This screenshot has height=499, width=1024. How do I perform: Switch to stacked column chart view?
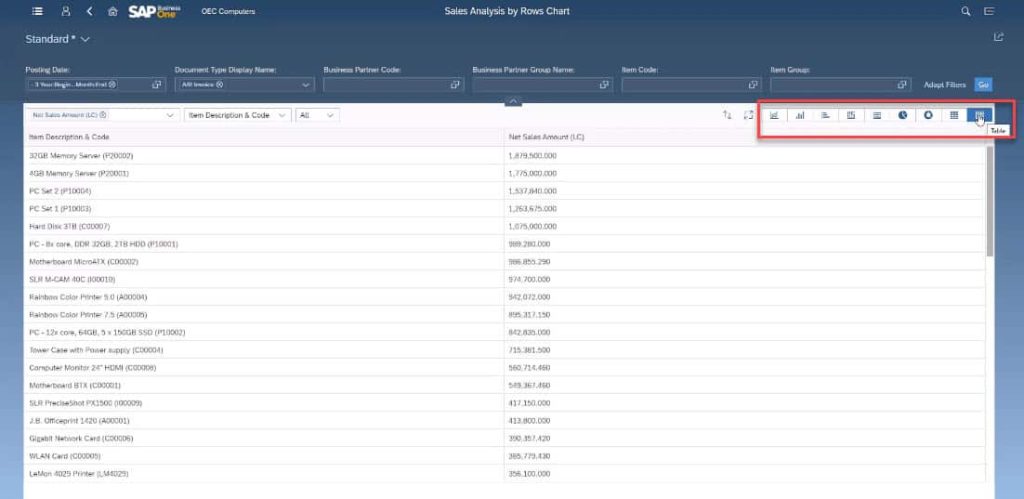[x=851, y=115]
